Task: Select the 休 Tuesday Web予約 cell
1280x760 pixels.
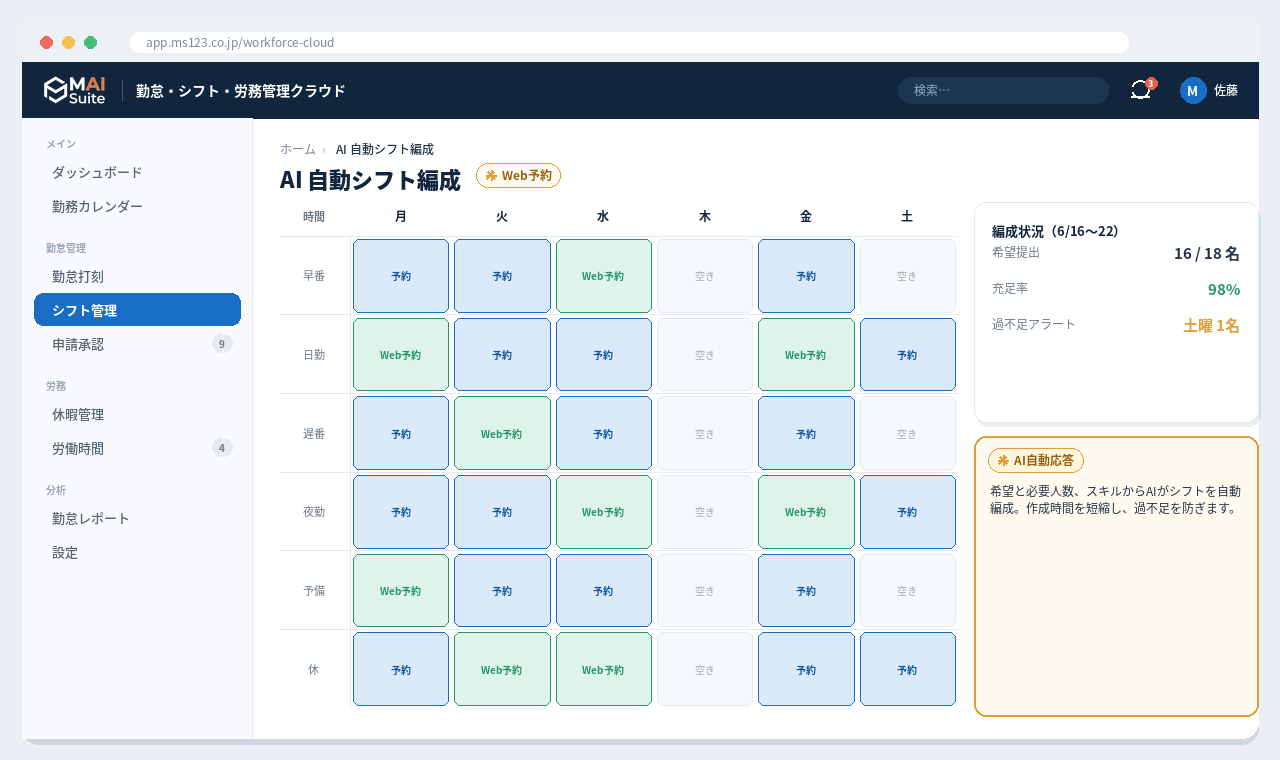Action: click(x=502, y=670)
